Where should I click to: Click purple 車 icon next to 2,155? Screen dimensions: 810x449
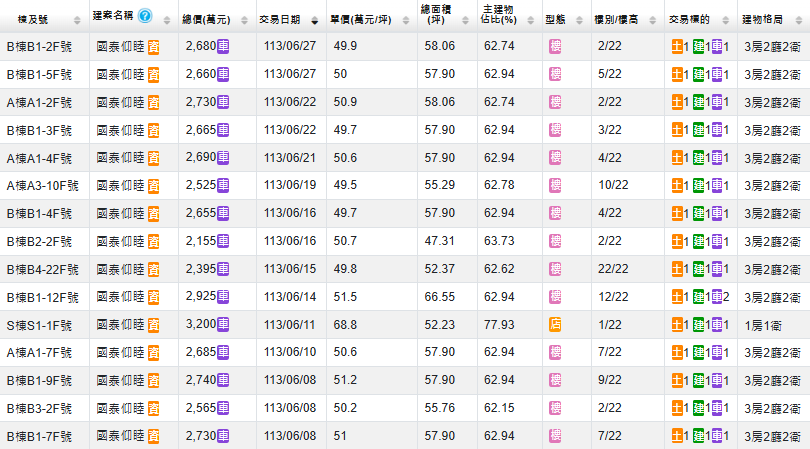pyautogui.click(x=223, y=241)
